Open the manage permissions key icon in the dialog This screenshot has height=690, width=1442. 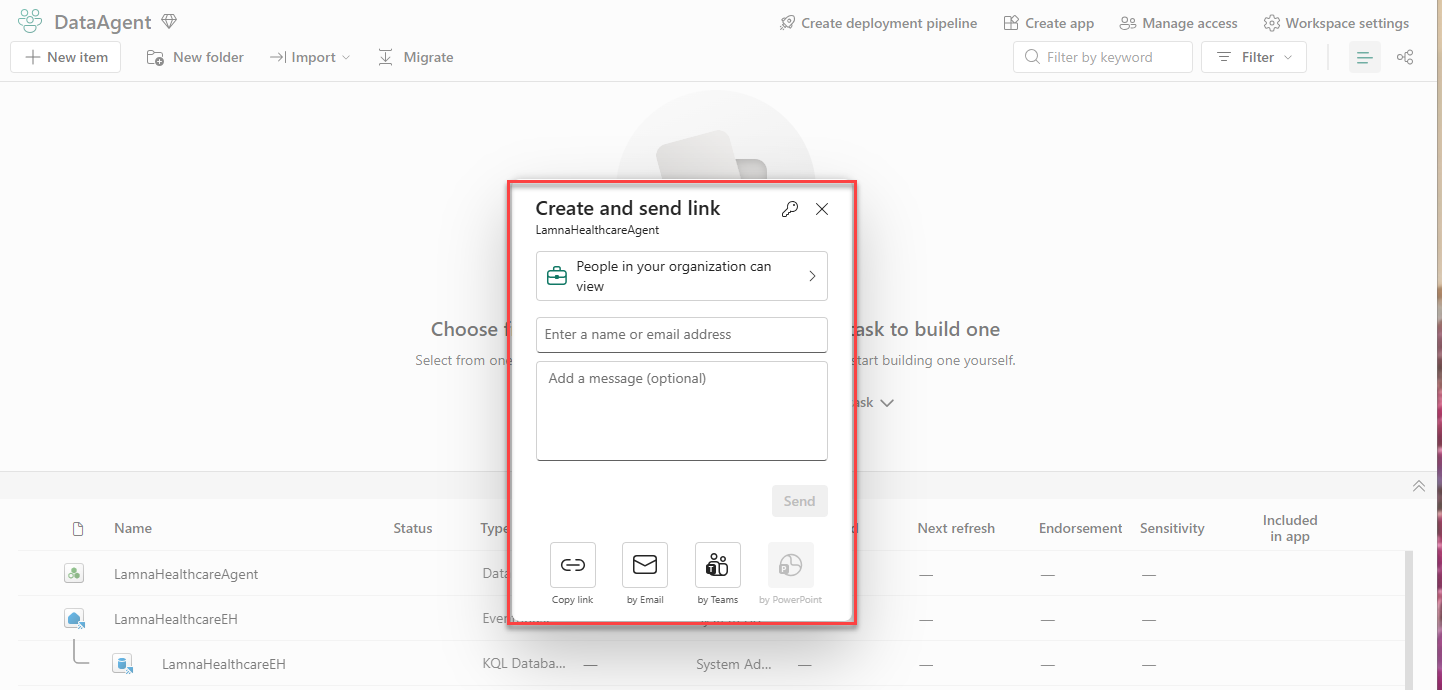(790, 209)
